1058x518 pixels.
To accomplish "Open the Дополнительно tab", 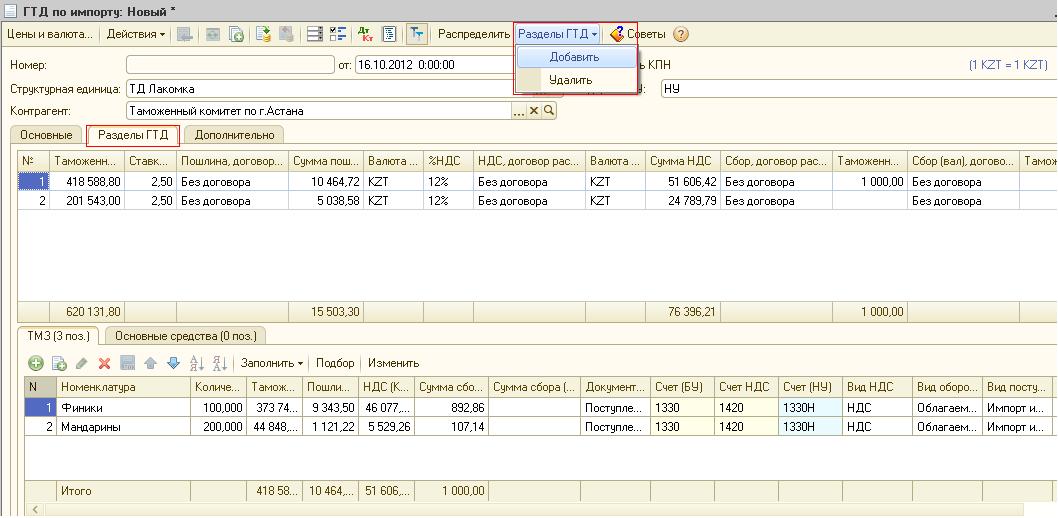I will click(x=235, y=135).
